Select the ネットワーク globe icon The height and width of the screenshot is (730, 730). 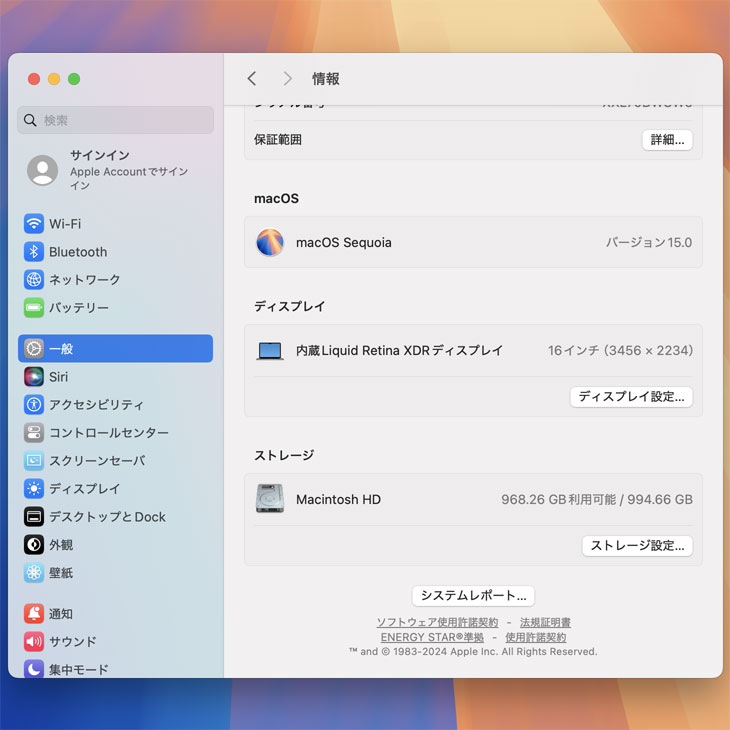(x=34, y=280)
